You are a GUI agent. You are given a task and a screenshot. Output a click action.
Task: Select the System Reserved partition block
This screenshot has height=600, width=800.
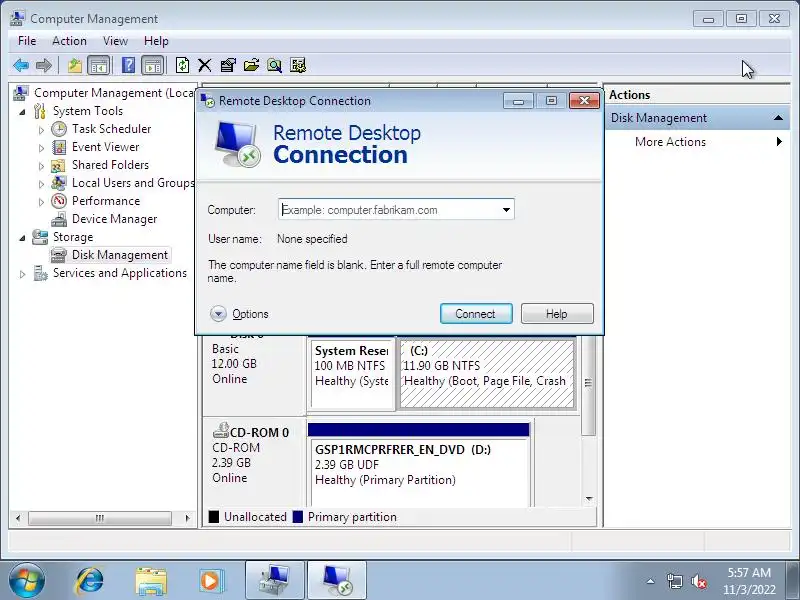[x=352, y=373]
